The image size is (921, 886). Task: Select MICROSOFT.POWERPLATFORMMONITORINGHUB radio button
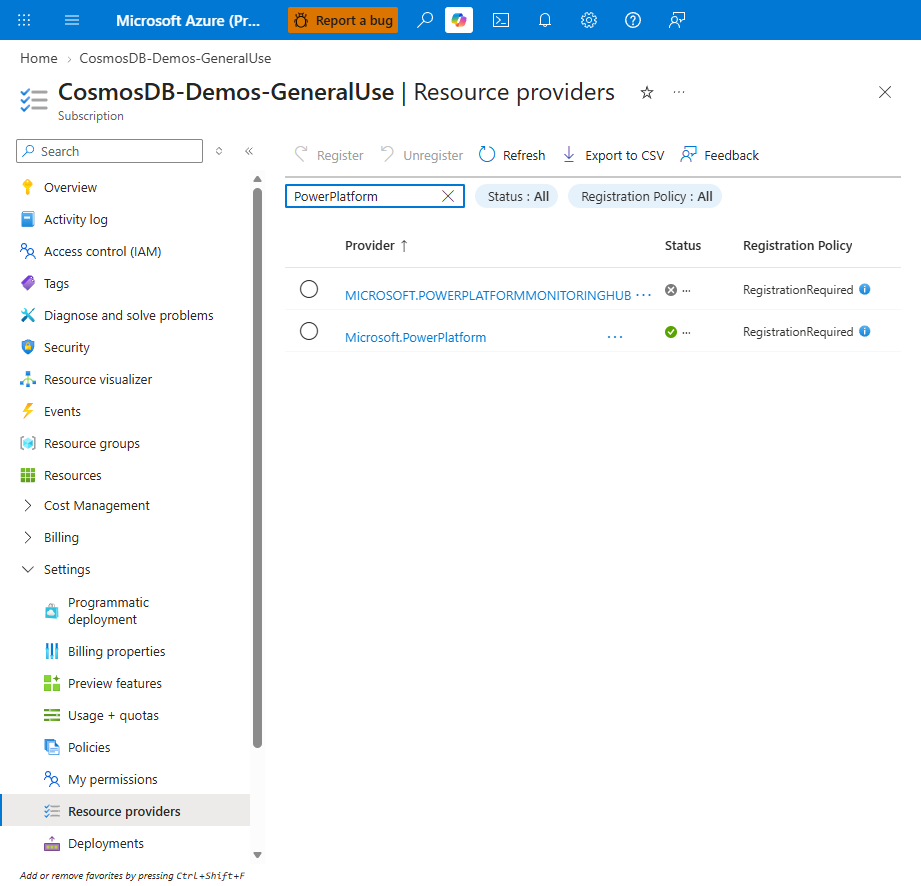[x=309, y=289]
